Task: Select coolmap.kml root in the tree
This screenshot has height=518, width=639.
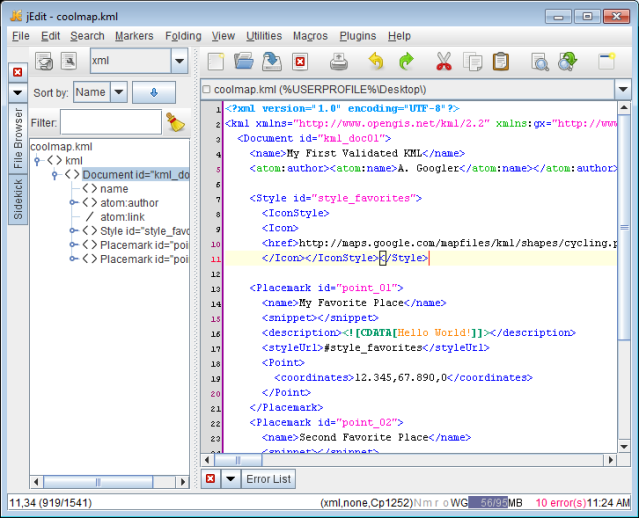Action: tap(61, 146)
